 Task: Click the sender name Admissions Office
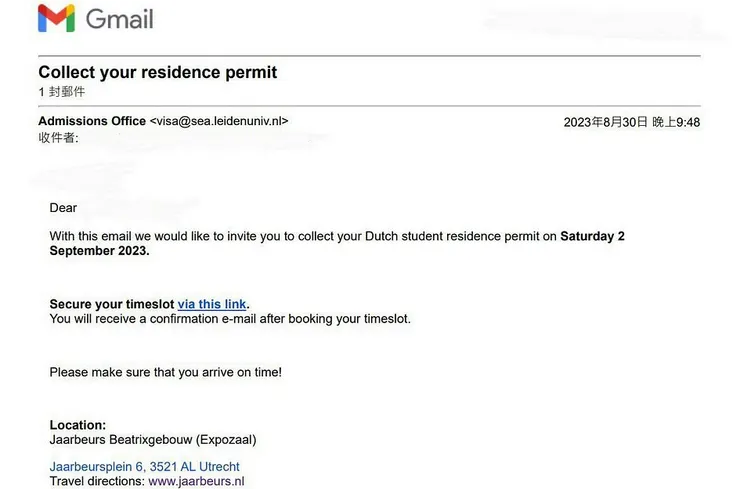point(92,122)
